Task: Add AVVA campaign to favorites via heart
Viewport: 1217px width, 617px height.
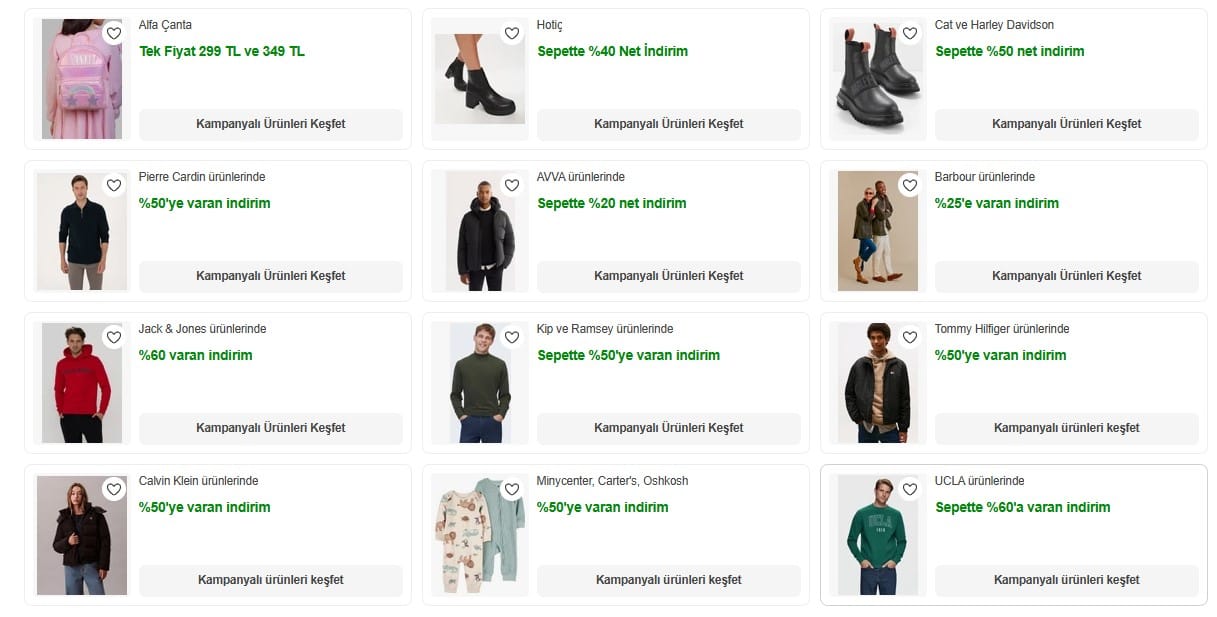Action: coord(512,185)
